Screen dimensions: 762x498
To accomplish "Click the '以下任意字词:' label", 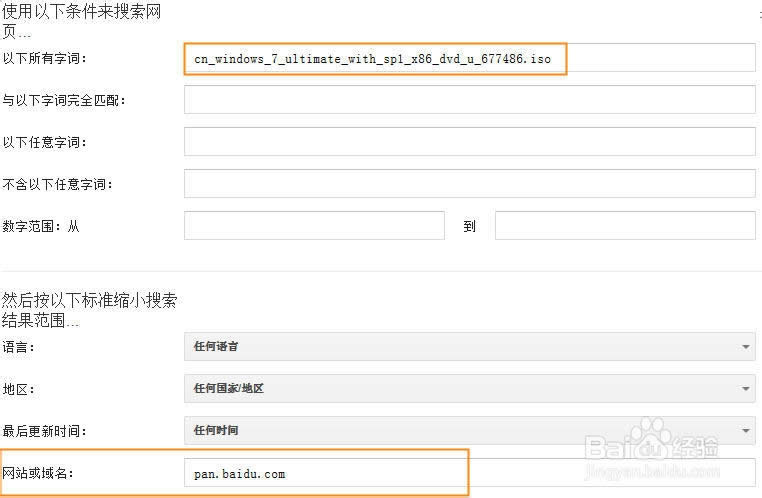I will (45, 142).
